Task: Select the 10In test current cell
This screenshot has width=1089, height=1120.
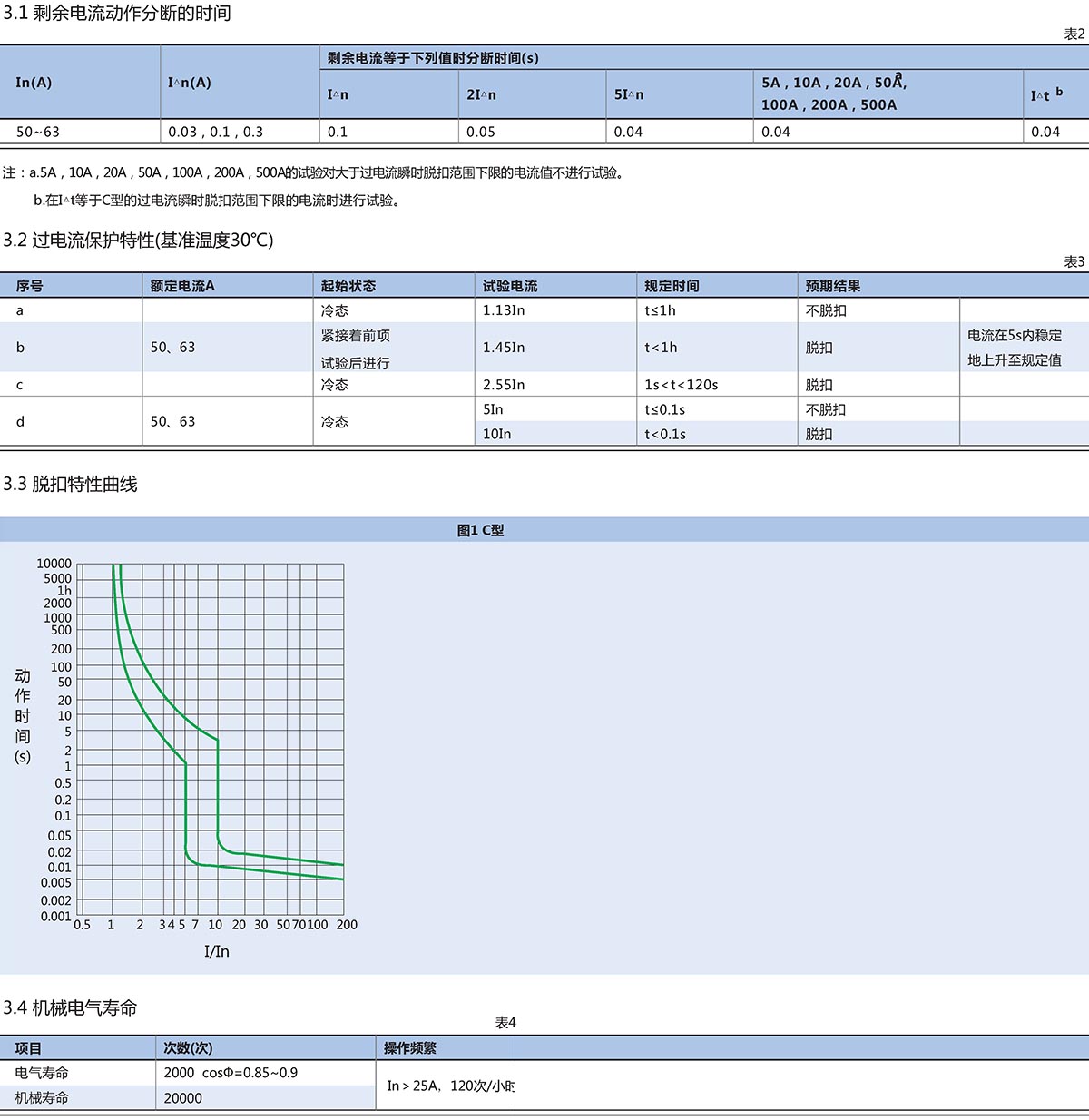Action: [x=497, y=434]
